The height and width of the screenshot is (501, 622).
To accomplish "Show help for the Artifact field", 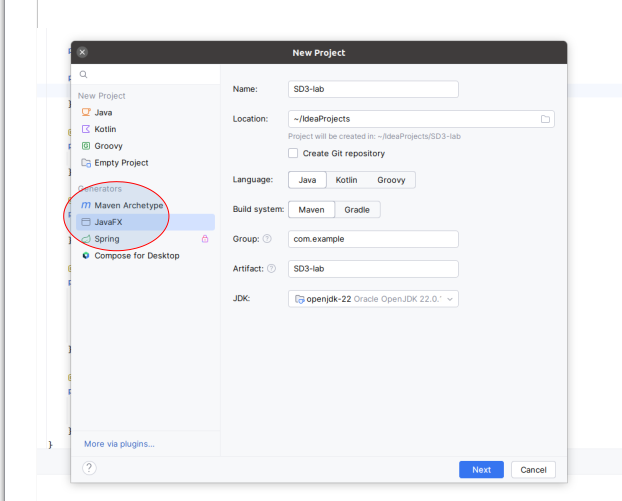I will coord(271,269).
